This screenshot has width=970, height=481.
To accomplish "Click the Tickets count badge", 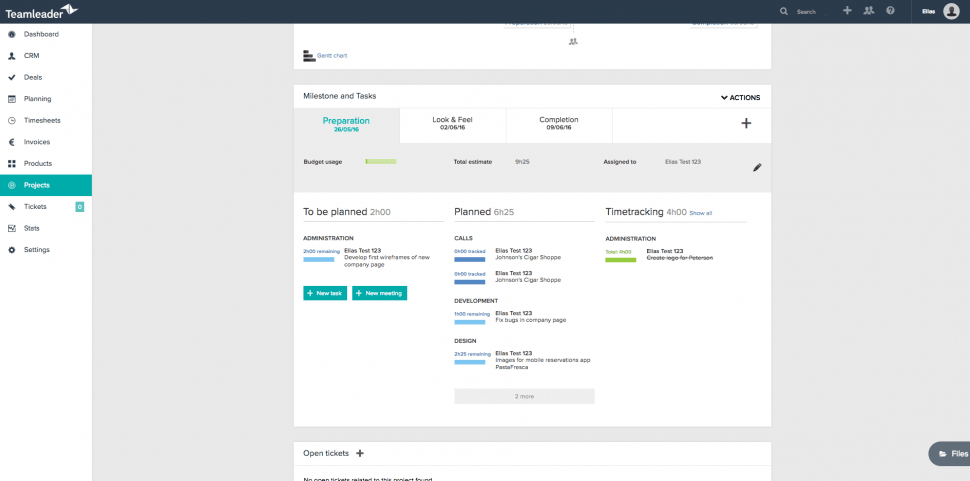I will pyautogui.click(x=80, y=207).
